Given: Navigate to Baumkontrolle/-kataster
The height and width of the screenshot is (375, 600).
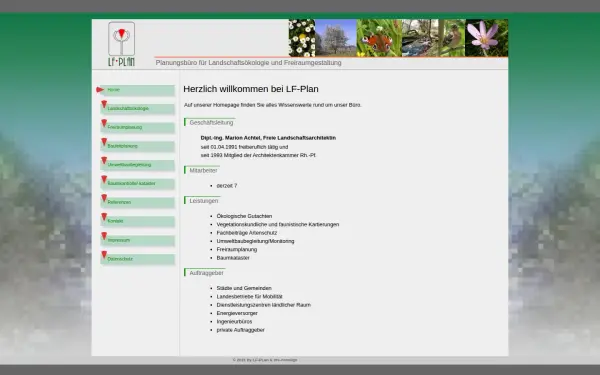Looking at the screenshot, I should point(137,184).
